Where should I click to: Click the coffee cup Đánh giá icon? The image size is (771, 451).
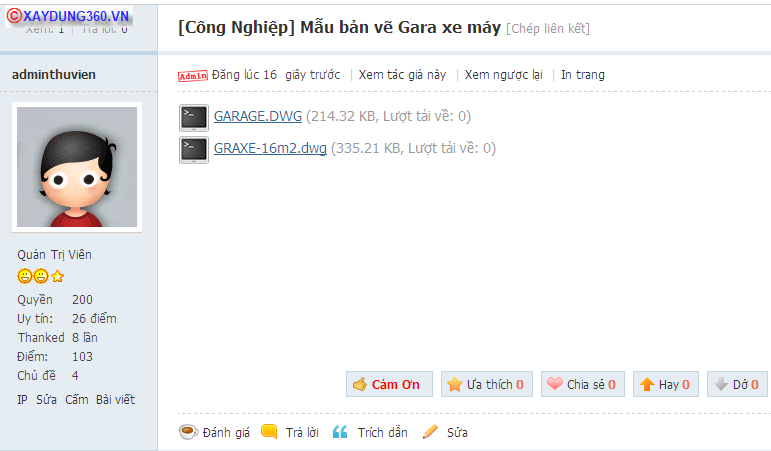pos(188,432)
